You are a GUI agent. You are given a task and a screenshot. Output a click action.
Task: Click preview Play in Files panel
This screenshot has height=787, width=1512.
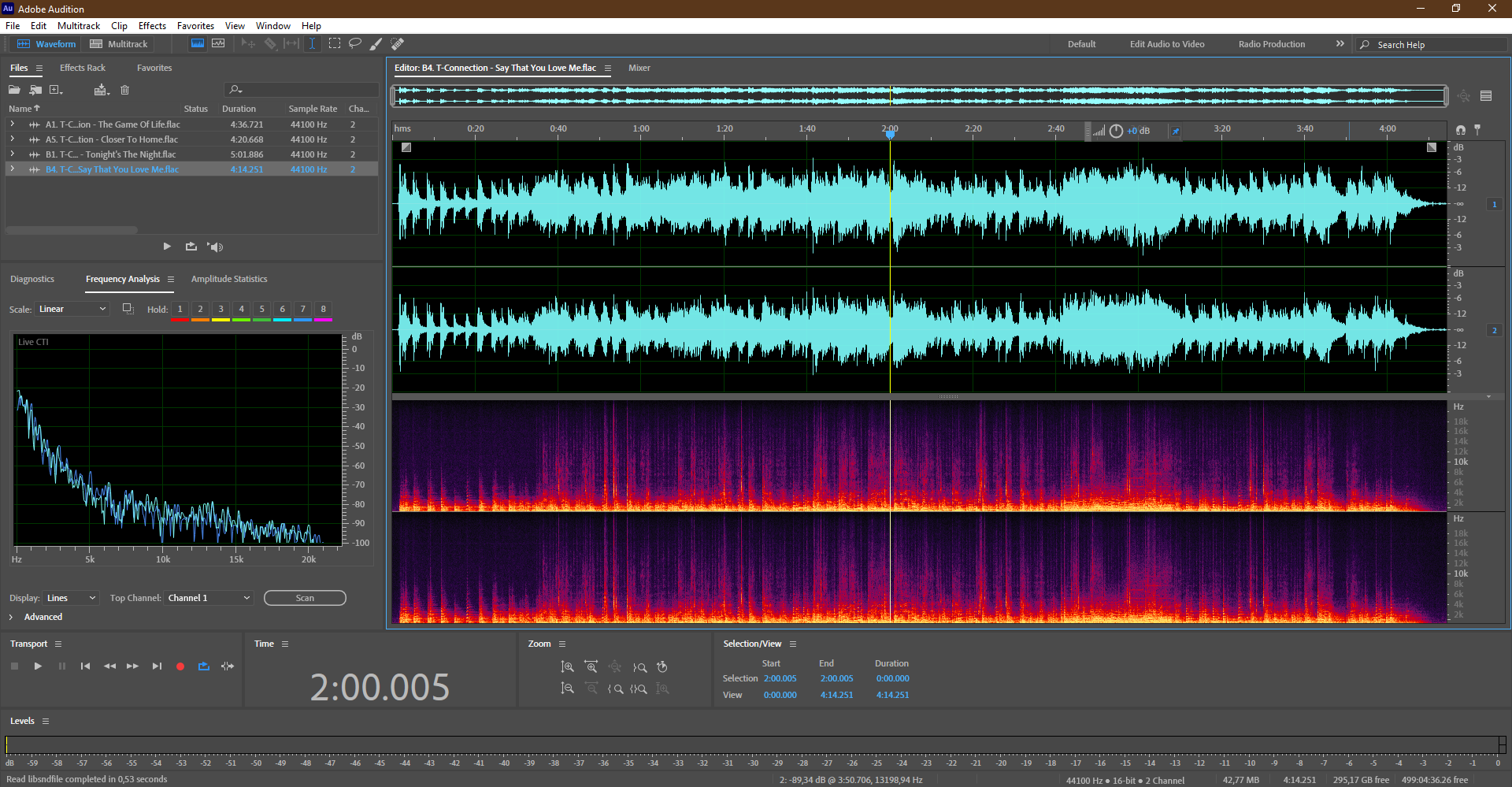[x=167, y=247]
